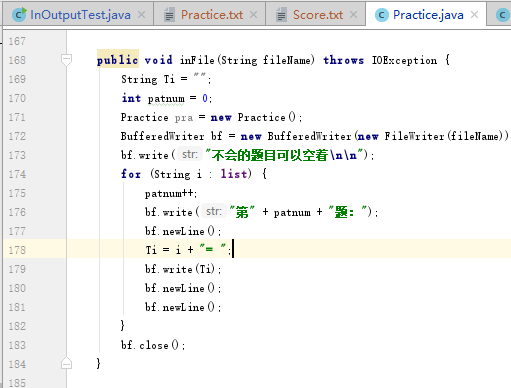Close the Practice.txt tab

tap(254, 15)
